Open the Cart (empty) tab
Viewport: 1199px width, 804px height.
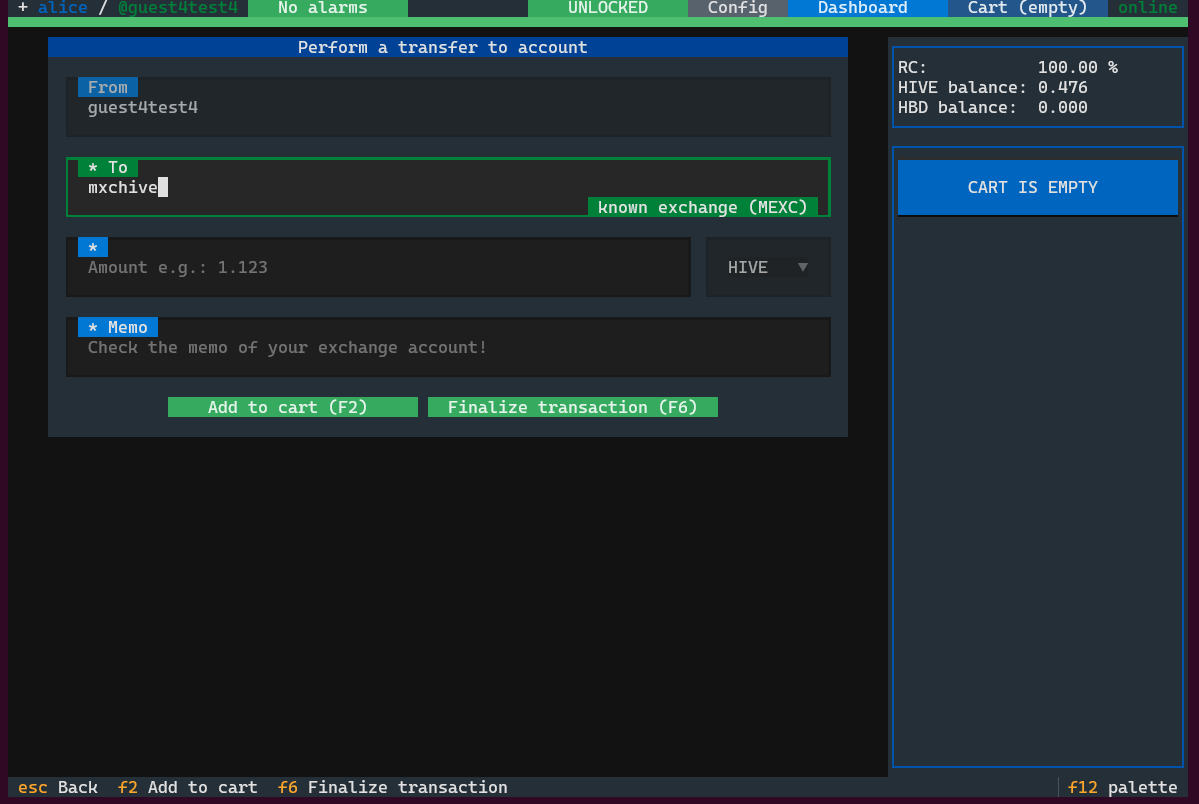tap(1027, 8)
